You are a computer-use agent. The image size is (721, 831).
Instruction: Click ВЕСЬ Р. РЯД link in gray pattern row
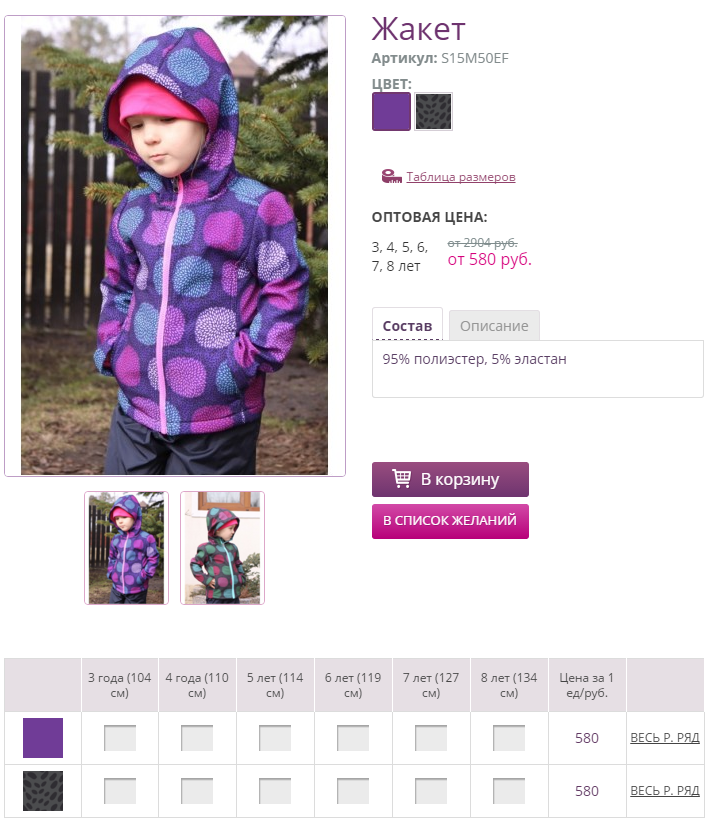(x=665, y=791)
